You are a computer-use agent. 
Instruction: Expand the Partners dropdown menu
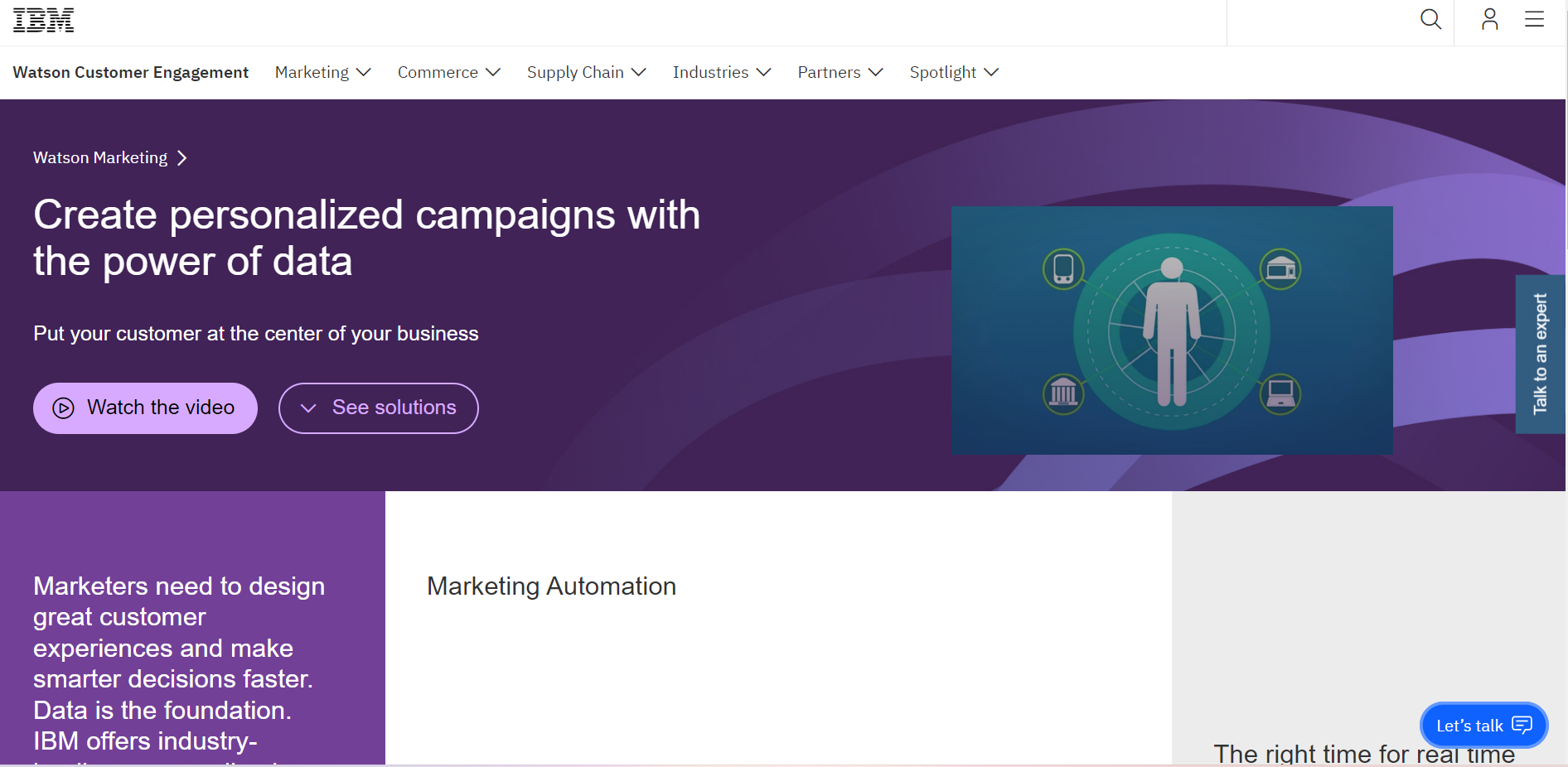click(x=840, y=72)
